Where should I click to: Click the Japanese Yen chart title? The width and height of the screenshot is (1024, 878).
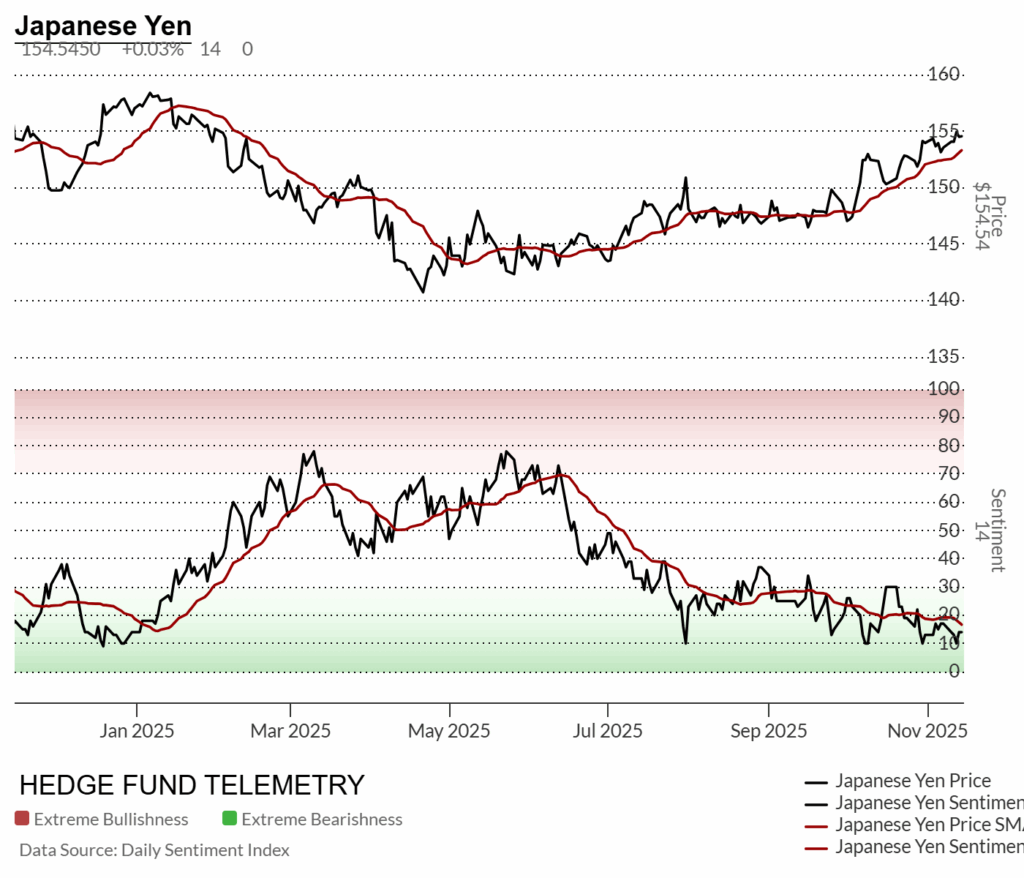pos(103,25)
